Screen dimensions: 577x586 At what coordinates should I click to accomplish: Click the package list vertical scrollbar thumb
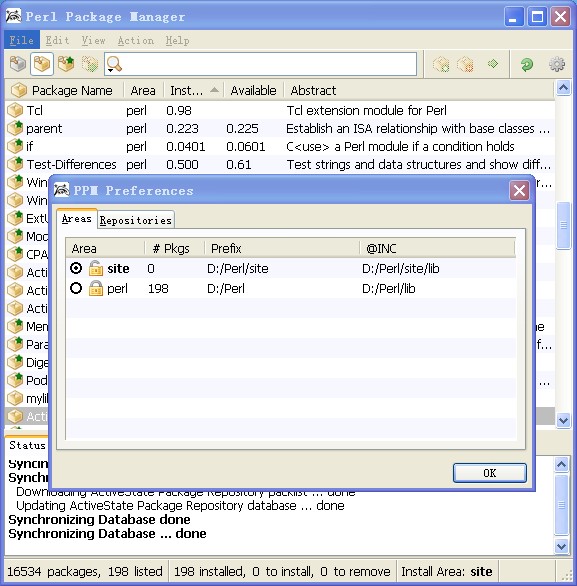563,225
